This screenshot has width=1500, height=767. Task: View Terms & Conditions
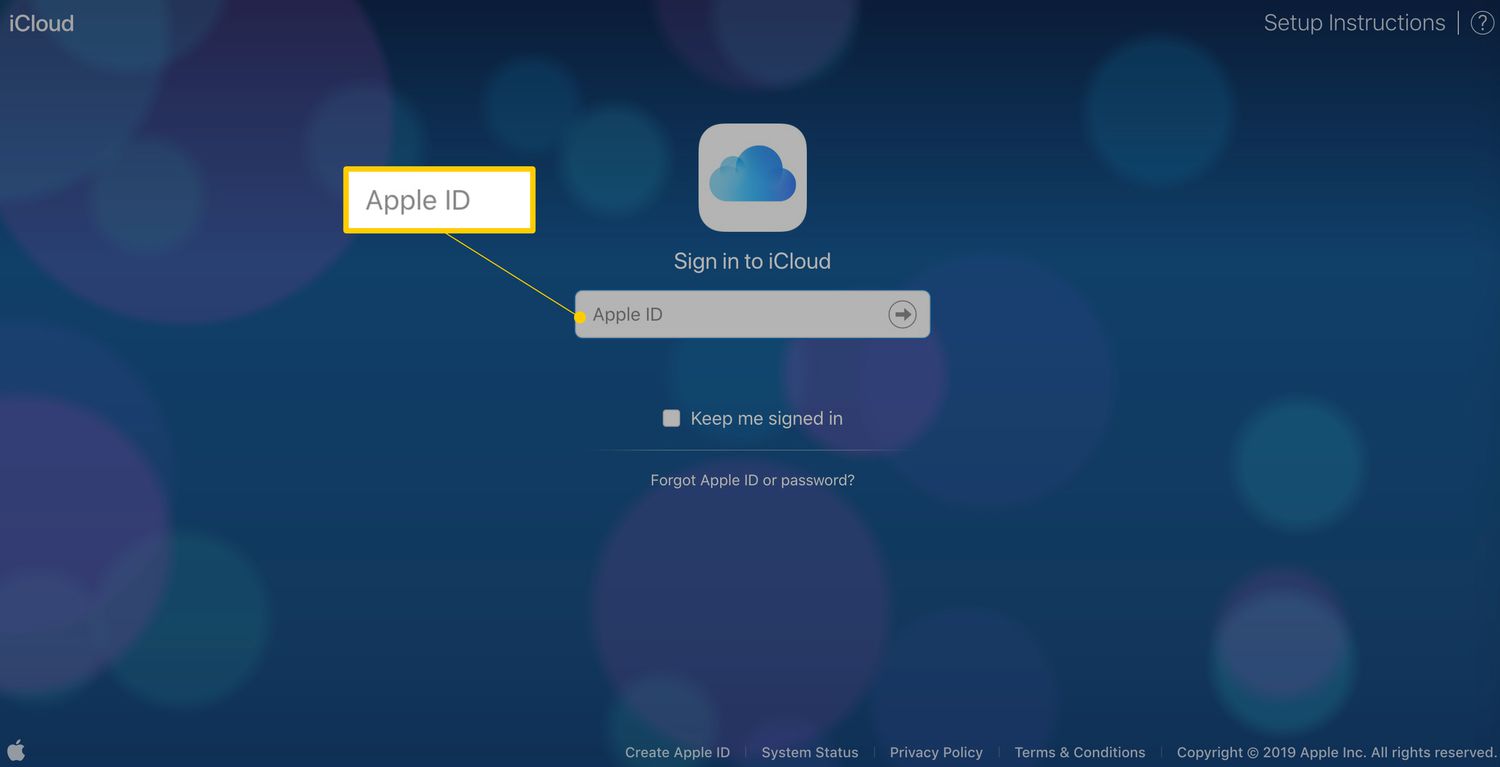click(x=1079, y=752)
